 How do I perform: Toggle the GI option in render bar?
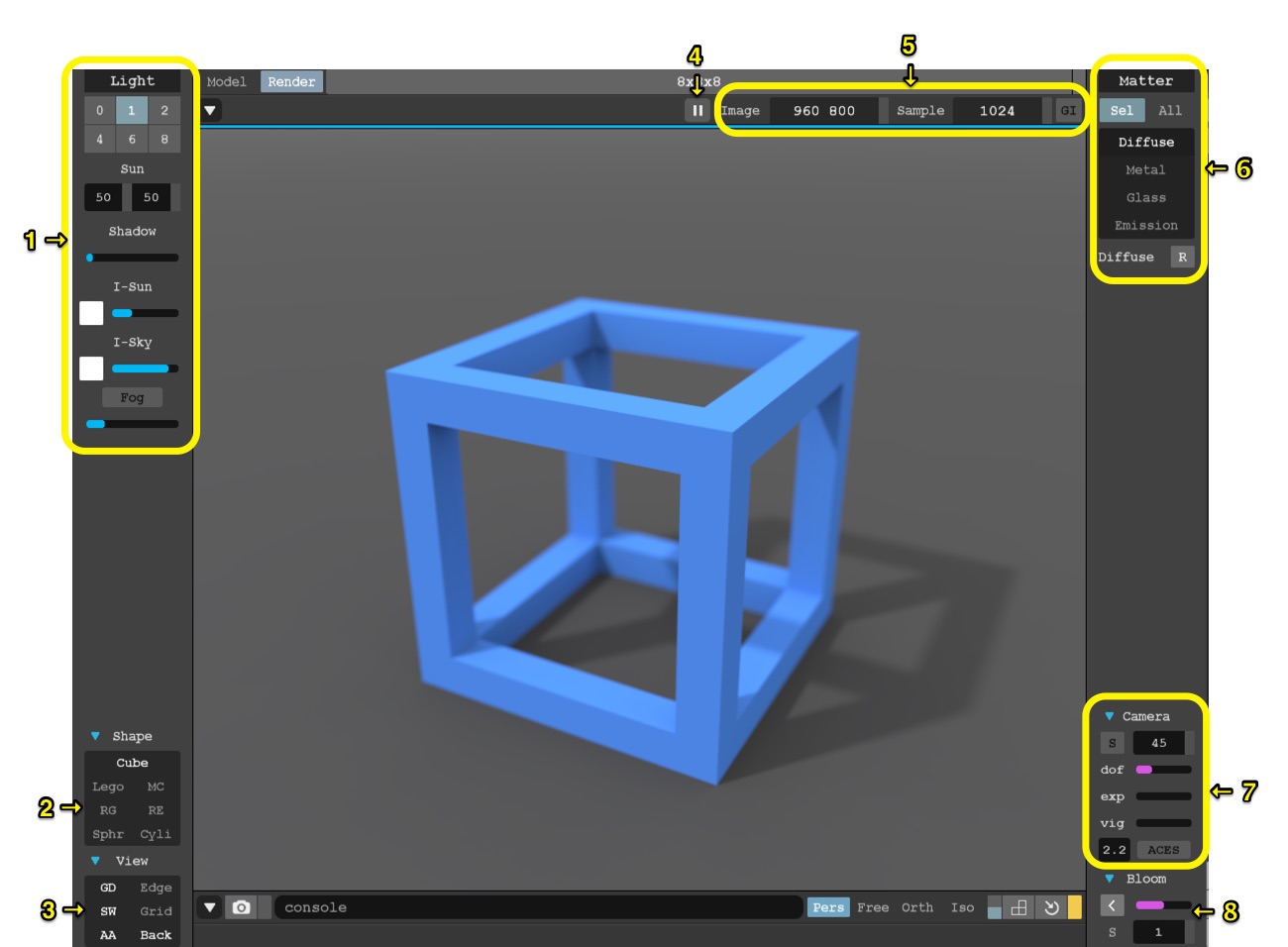click(x=1068, y=111)
